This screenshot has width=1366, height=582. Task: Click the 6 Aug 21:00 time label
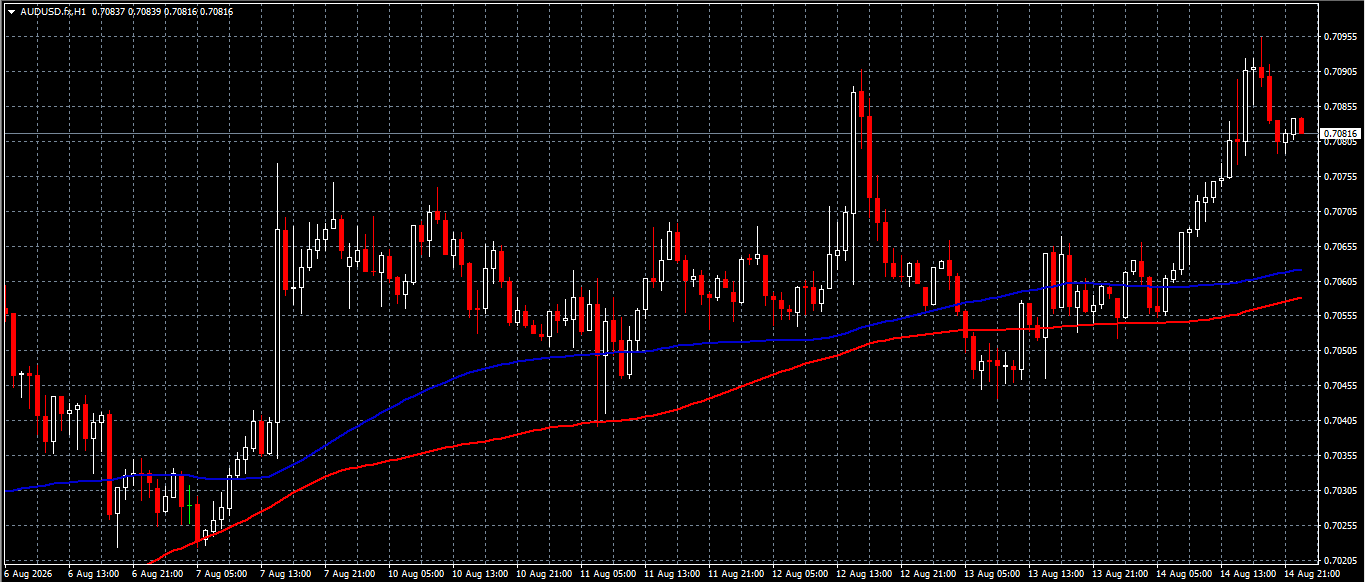(158, 575)
